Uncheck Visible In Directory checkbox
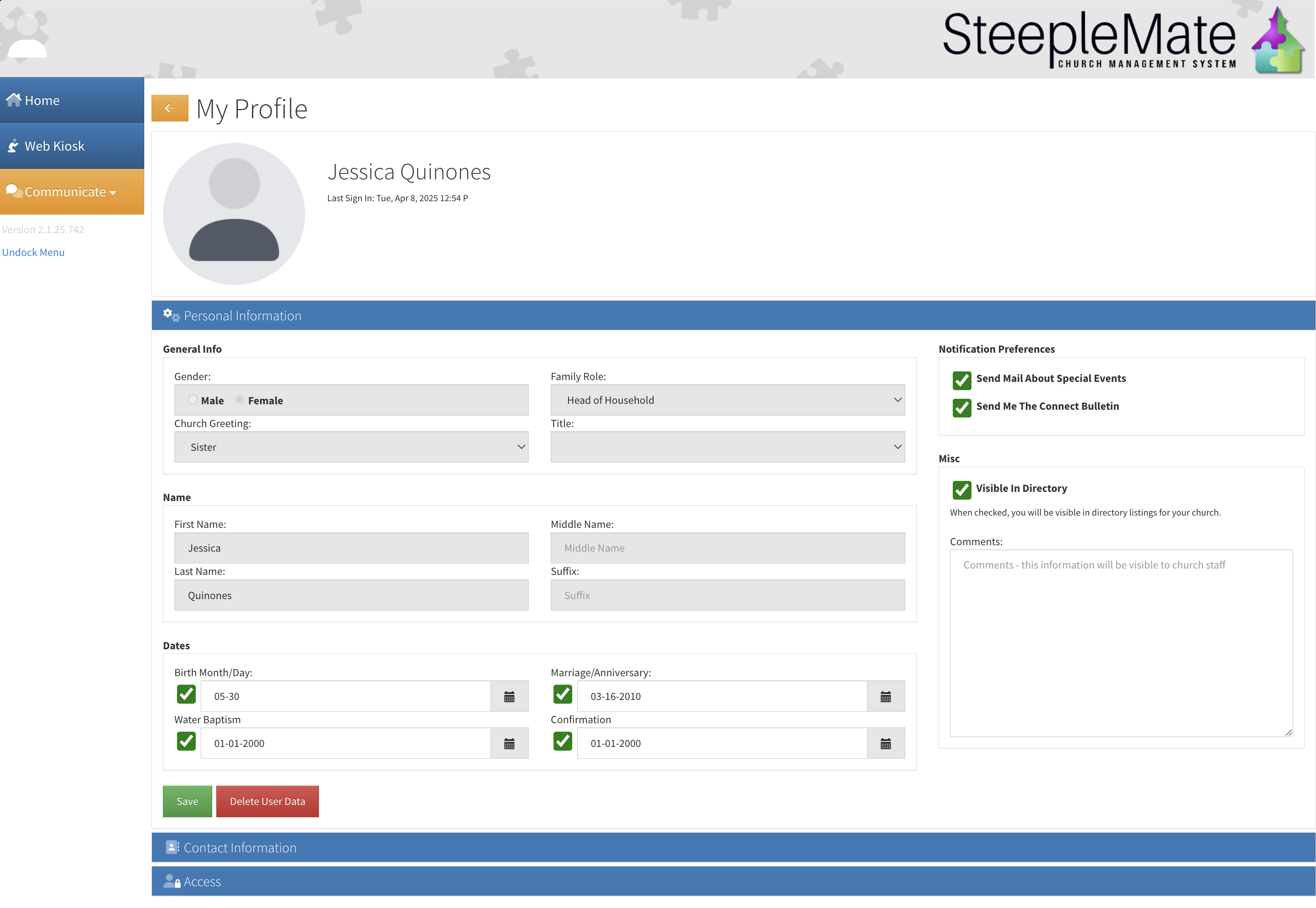Image resolution: width=1316 pixels, height=908 pixels. [x=961, y=490]
